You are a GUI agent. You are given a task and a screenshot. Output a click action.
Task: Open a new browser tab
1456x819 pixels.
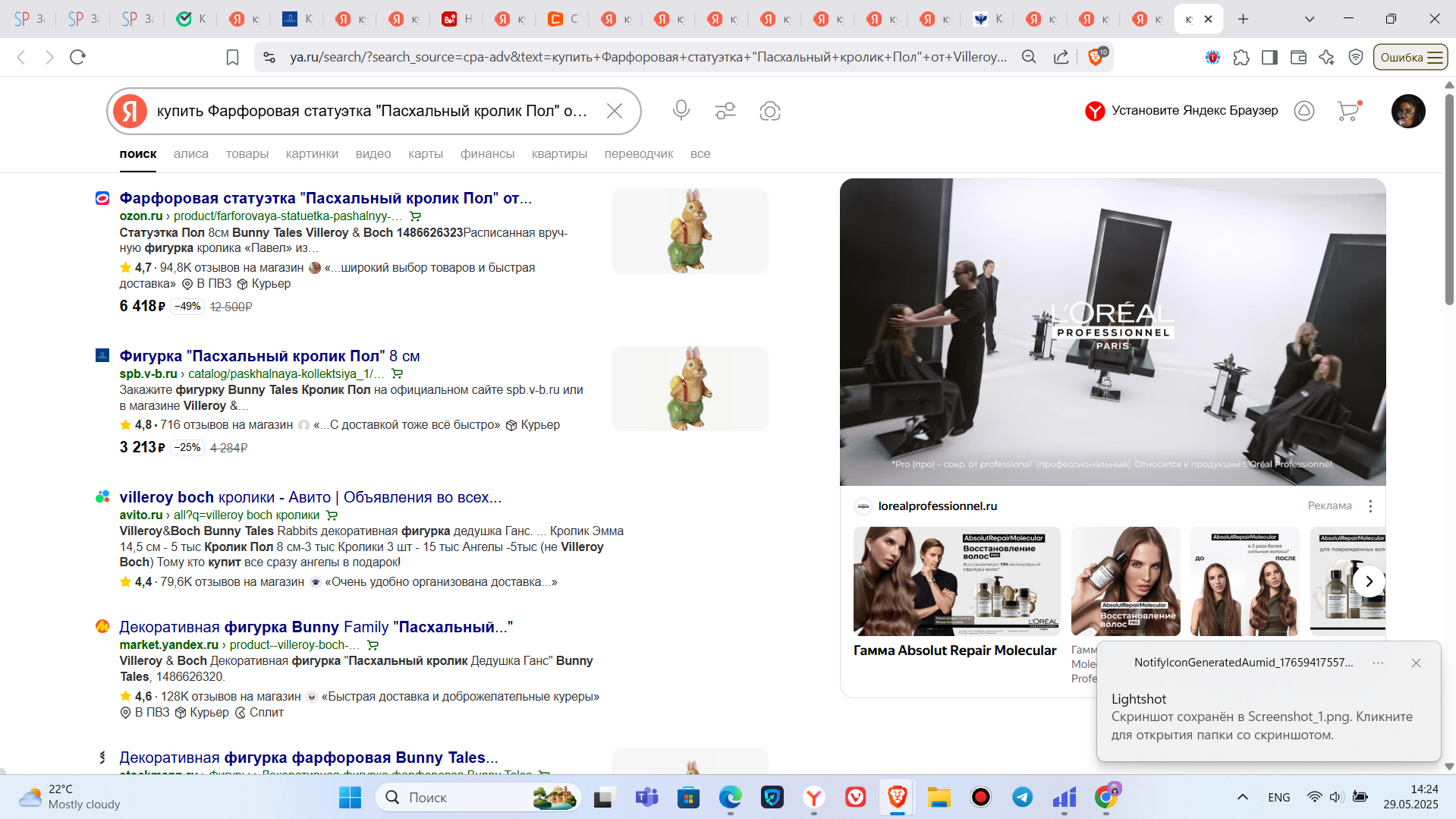pyautogui.click(x=1243, y=19)
